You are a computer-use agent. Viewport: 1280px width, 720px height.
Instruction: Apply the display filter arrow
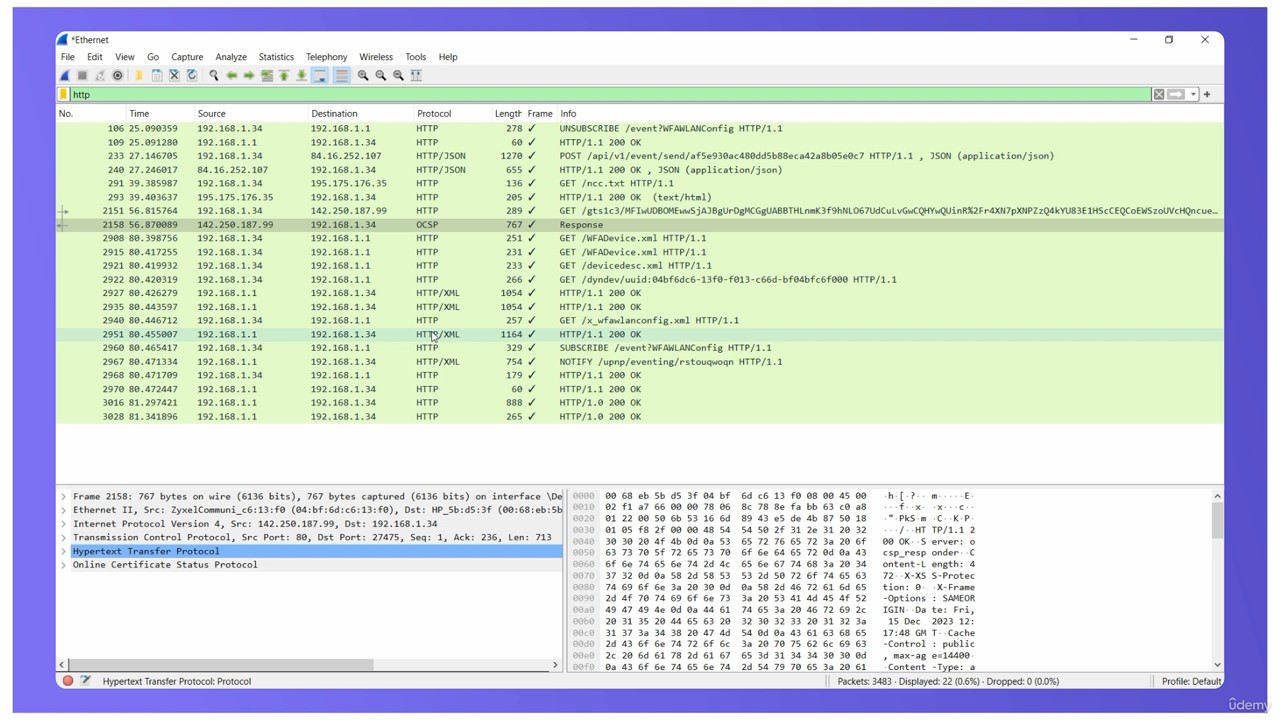(x=1176, y=95)
